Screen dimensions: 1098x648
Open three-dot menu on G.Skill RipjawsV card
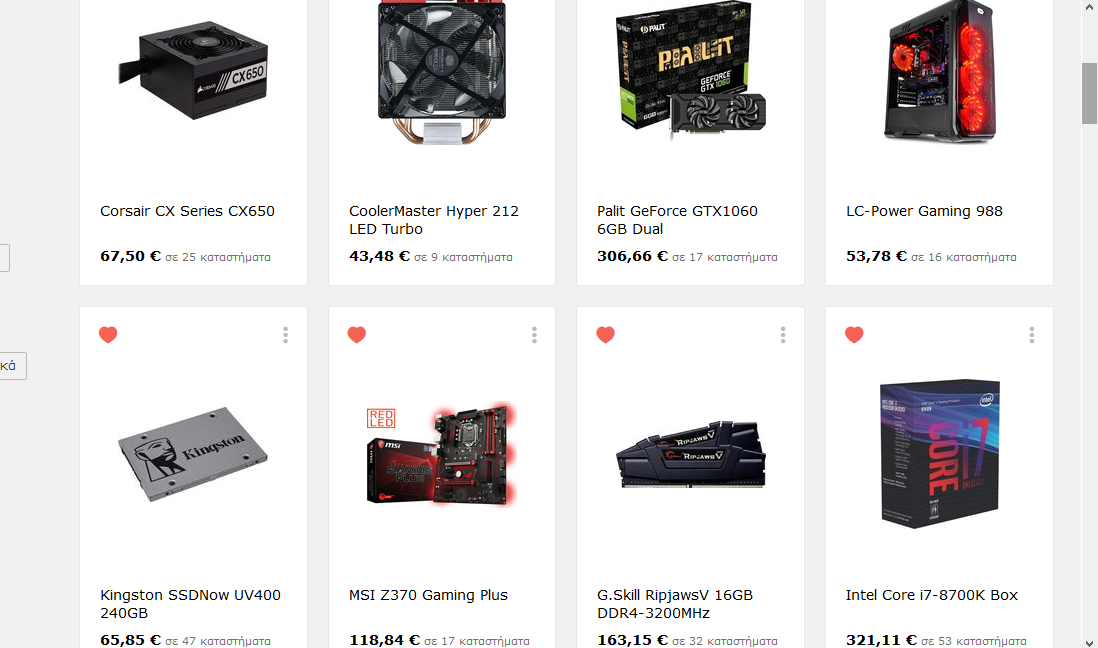(x=782, y=335)
